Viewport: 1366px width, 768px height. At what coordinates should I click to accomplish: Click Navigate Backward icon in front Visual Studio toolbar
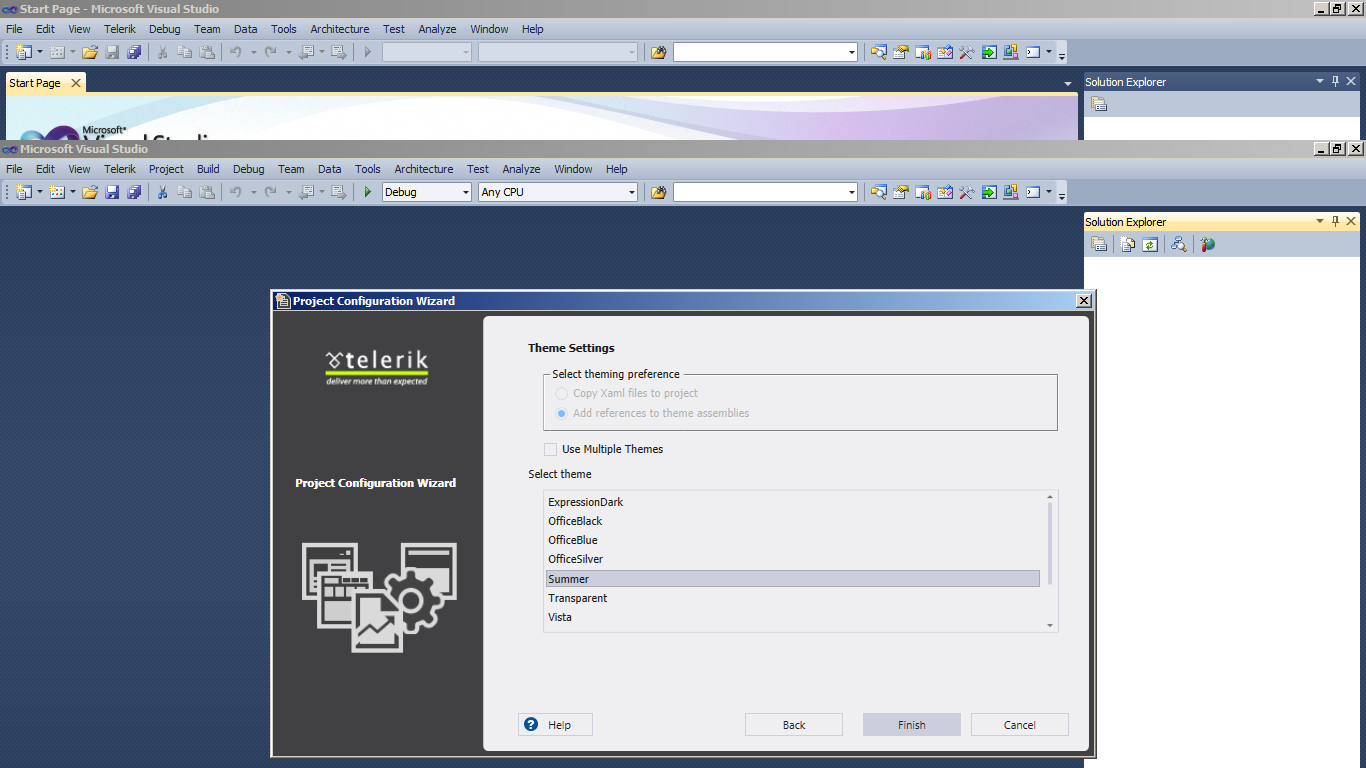(306, 192)
